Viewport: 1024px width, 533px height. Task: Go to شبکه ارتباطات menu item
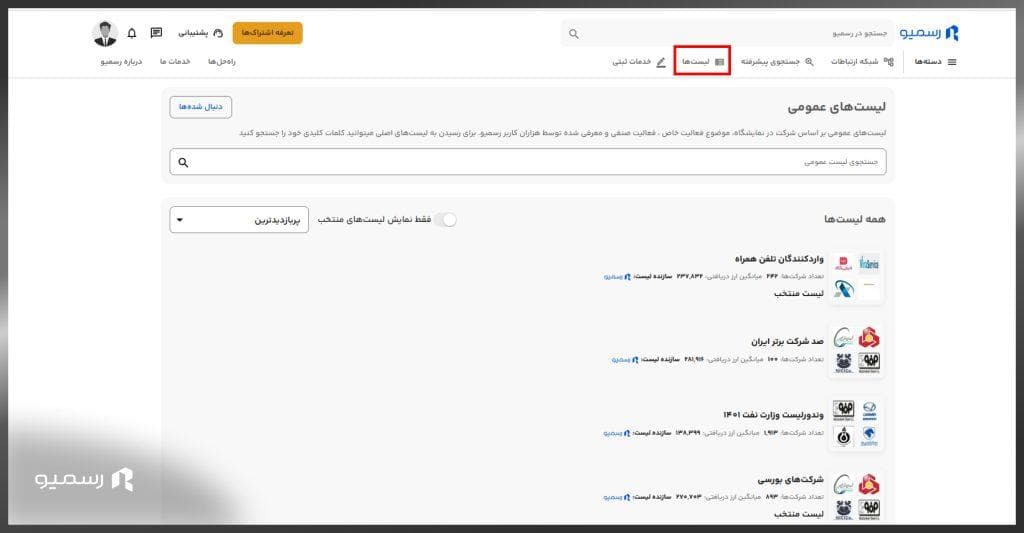(861, 61)
